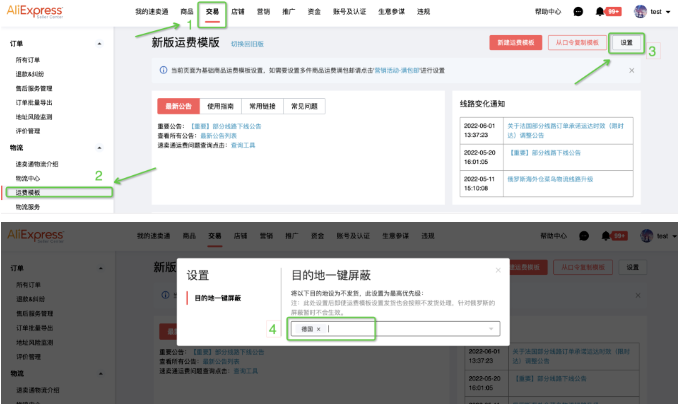Viewport: 679px width, 404px height.
Task: Open 物流中心 in top screenshot sidebar
Action: click(28, 178)
